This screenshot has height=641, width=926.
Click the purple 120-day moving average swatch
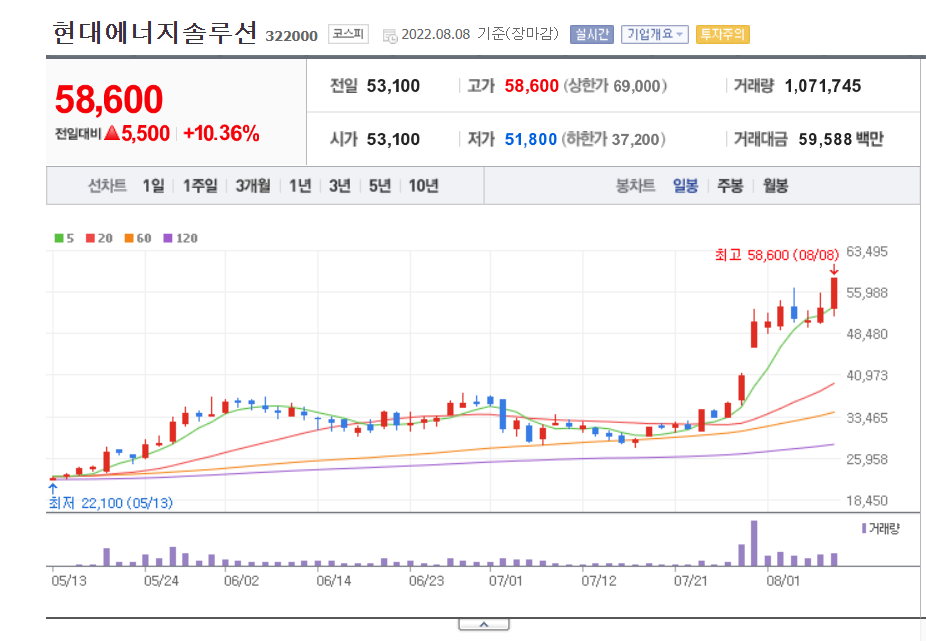coord(168,238)
